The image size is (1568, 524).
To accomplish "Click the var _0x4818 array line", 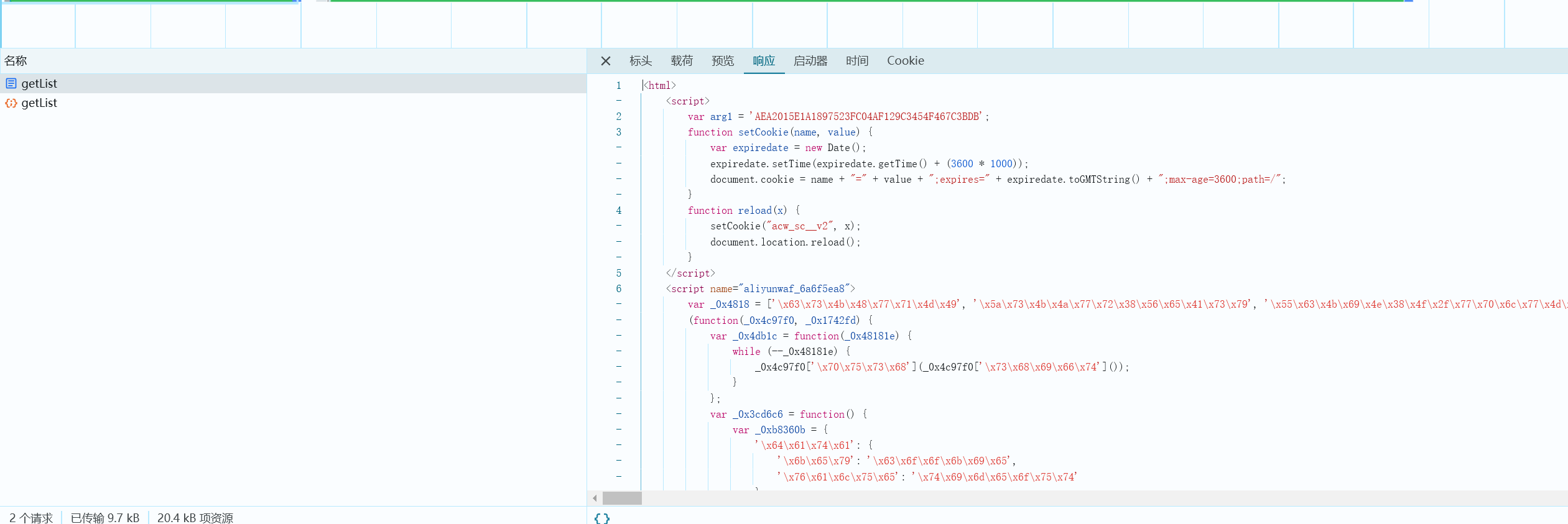I will pyautogui.click(x=1127, y=305).
